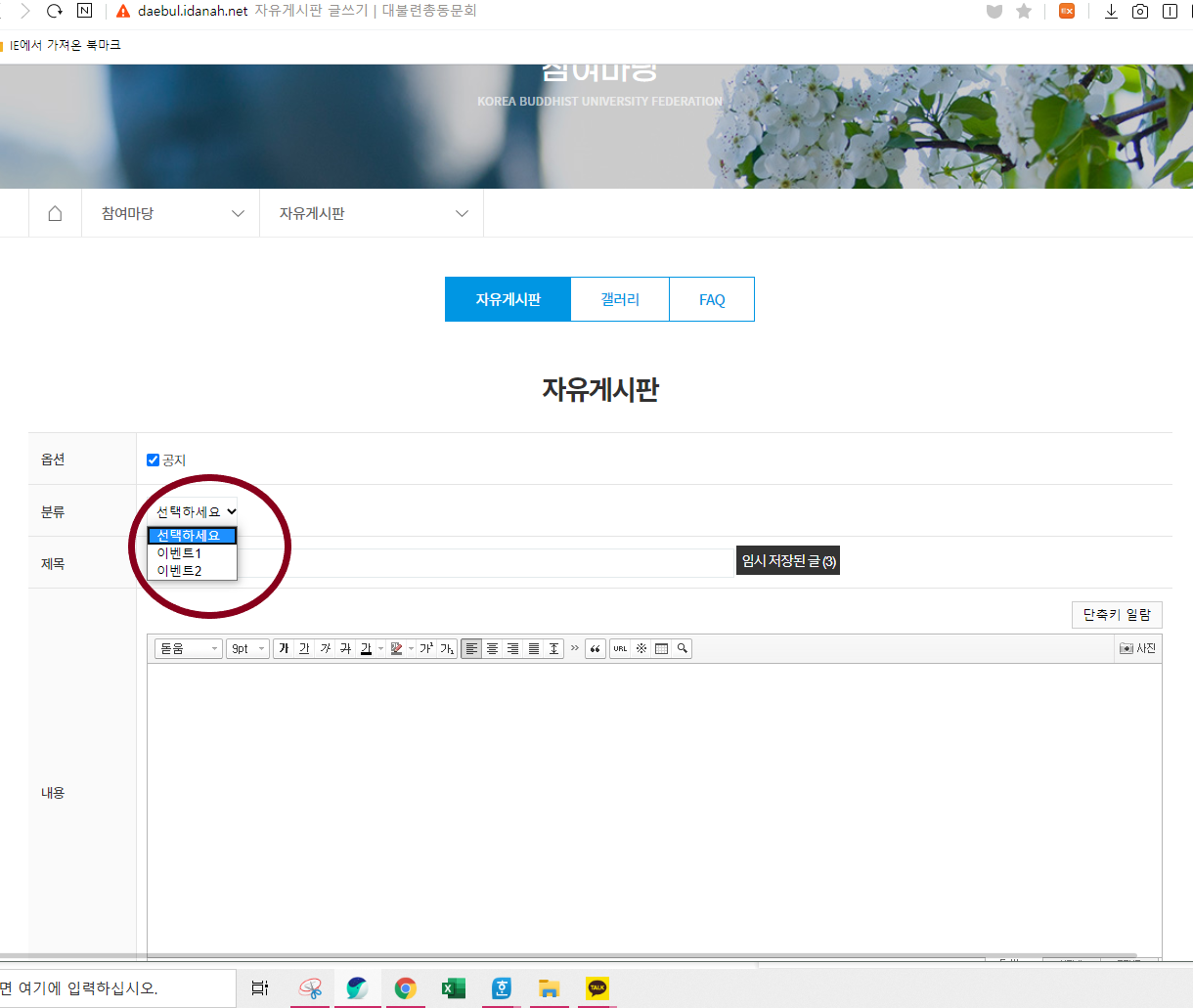Apply superscript formatting
1193x1008 pixels.
[426, 648]
